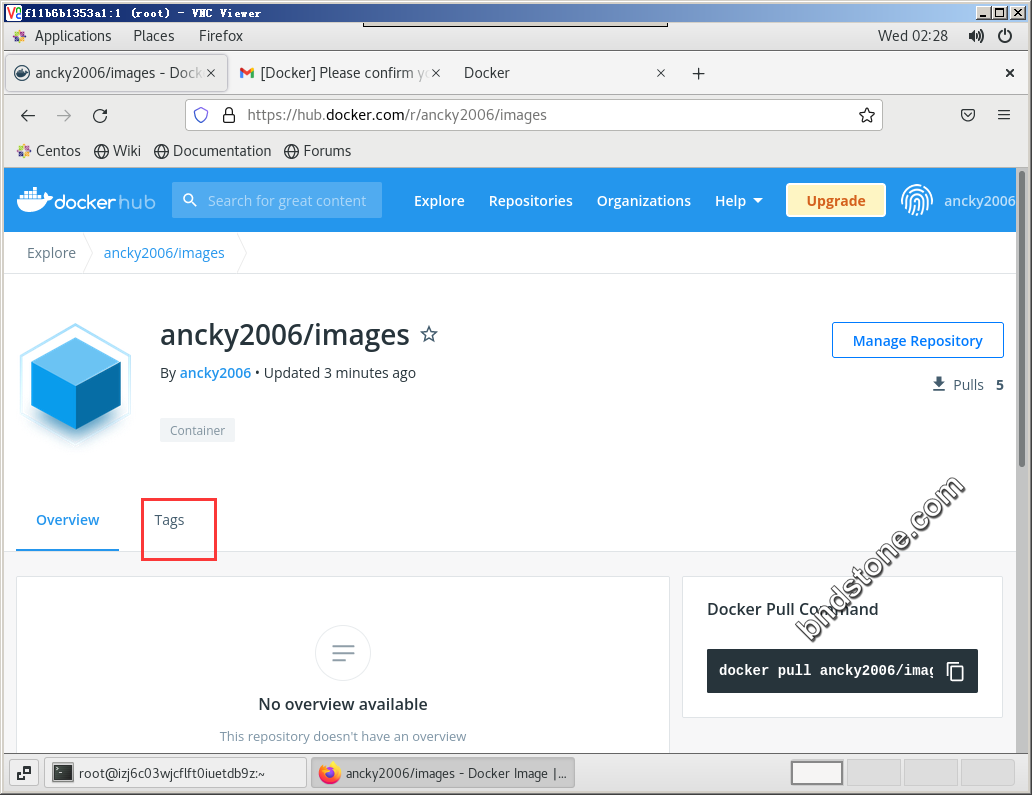
Task: Close the Gmail Docker confirmation tab
Action: (x=436, y=73)
